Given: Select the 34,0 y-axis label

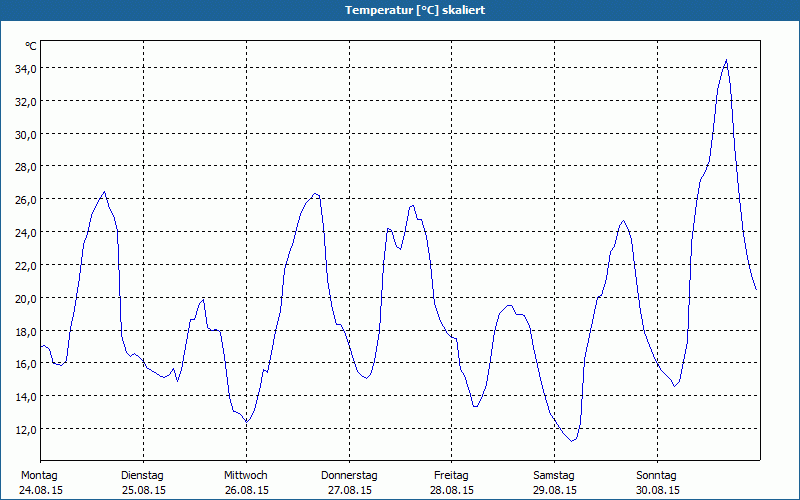Looking at the screenshot, I should [x=26, y=69].
